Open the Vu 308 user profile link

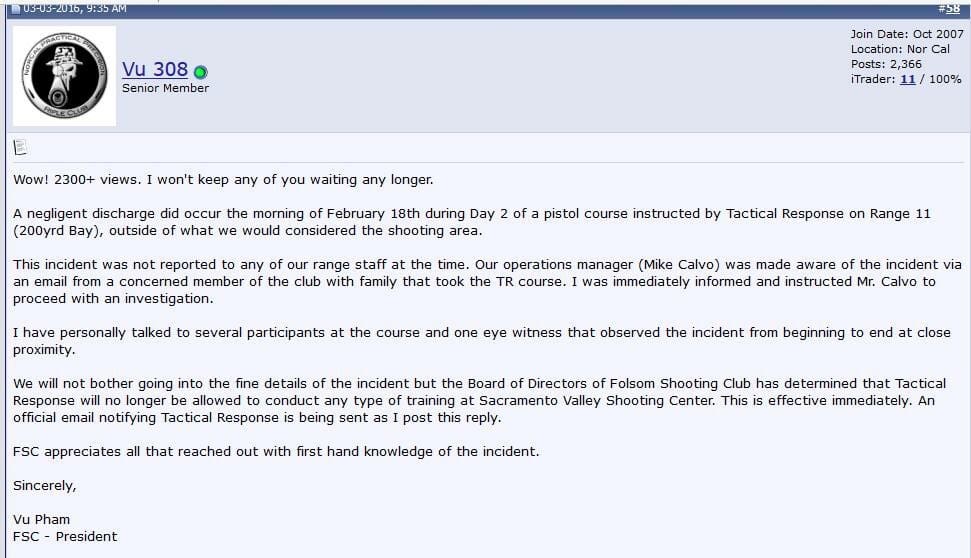tap(155, 69)
